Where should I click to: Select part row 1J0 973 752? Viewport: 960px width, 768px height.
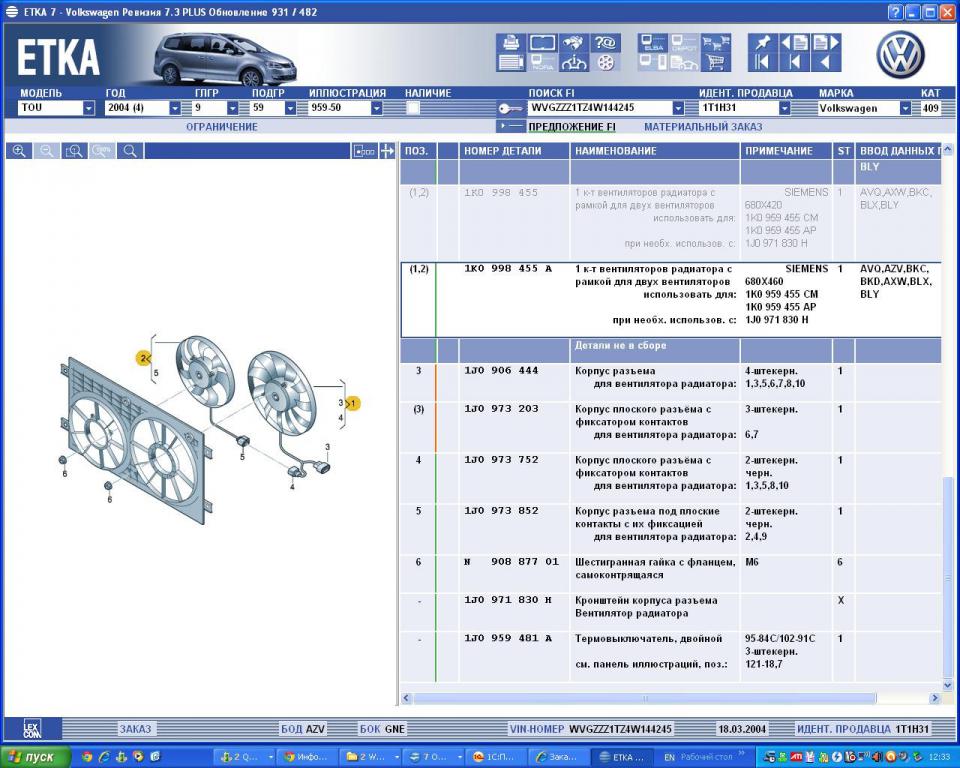pos(671,478)
